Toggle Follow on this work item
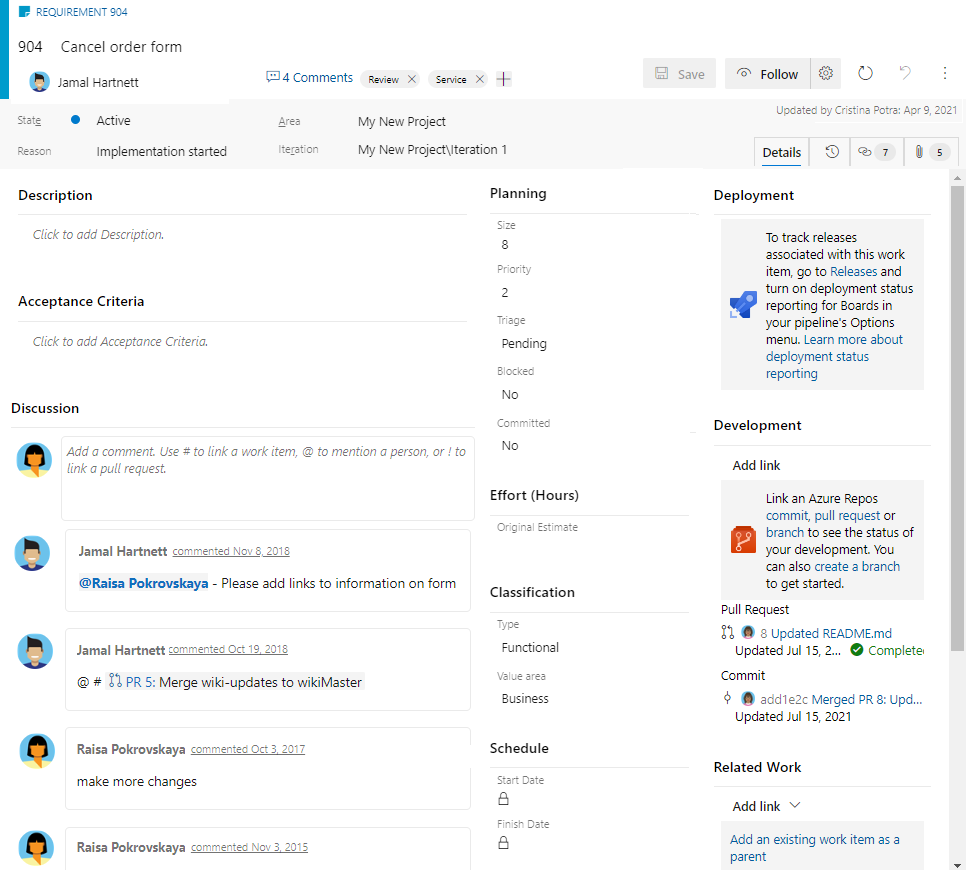This screenshot has width=967, height=870. click(x=767, y=73)
